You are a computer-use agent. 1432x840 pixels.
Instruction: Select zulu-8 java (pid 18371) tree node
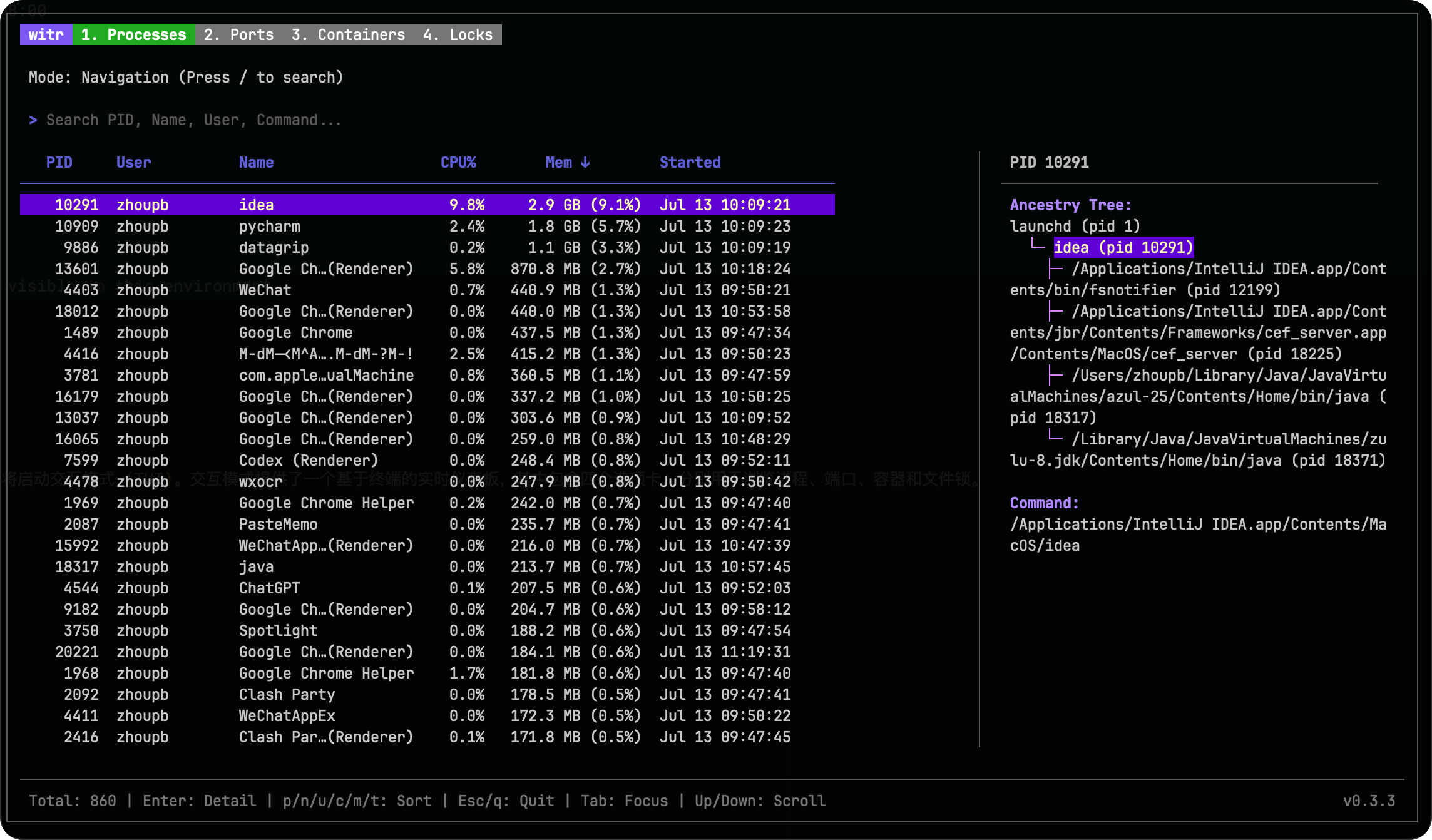coord(1198,449)
